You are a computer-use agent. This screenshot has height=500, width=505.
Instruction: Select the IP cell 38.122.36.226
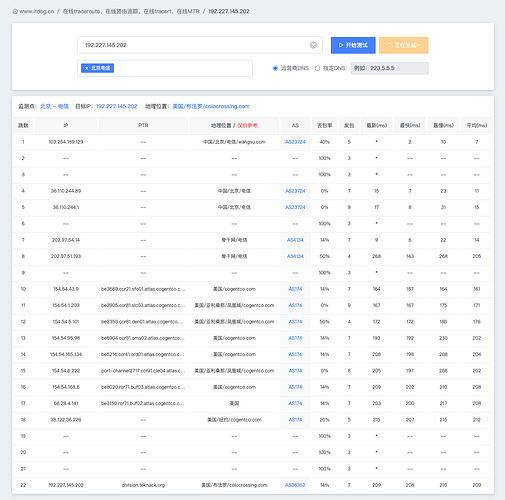point(66,420)
